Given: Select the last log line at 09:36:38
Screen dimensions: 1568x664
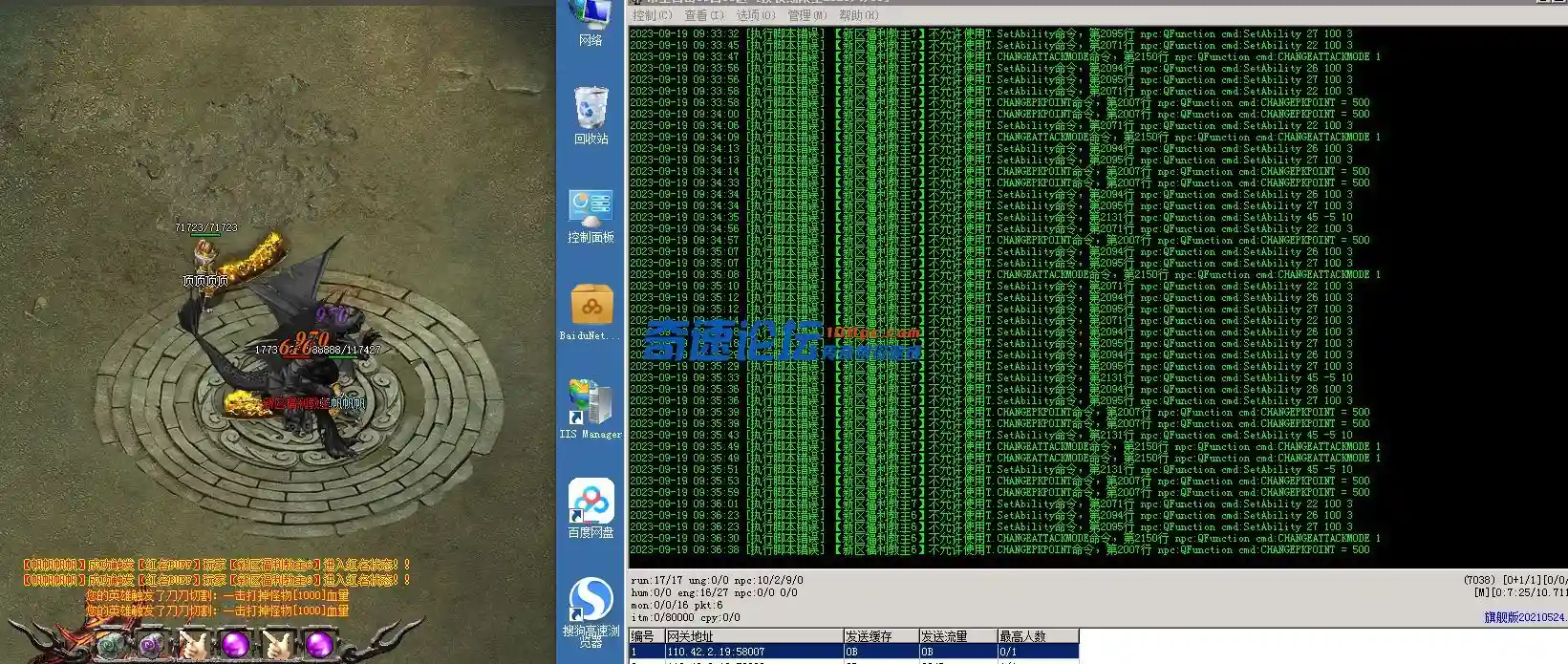Looking at the screenshot, I should (999, 549).
